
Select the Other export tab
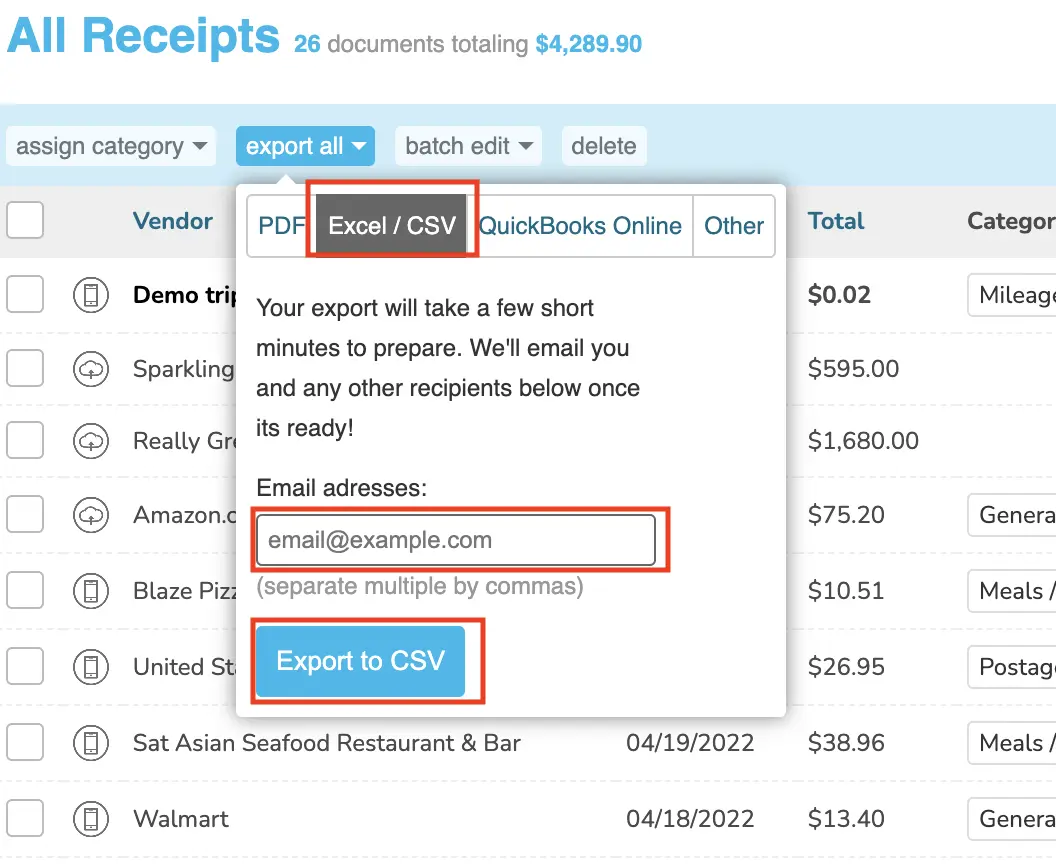point(734,226)
